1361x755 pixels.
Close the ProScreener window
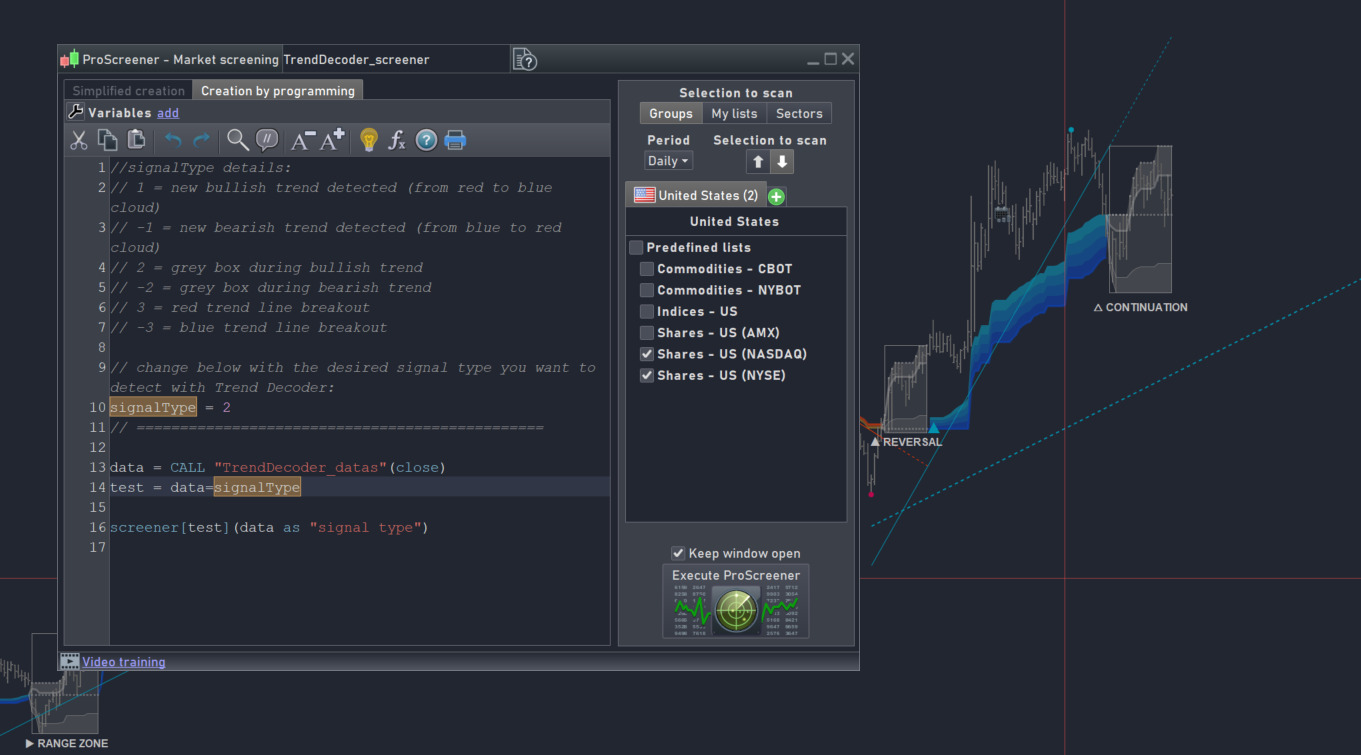coord(848,59)
